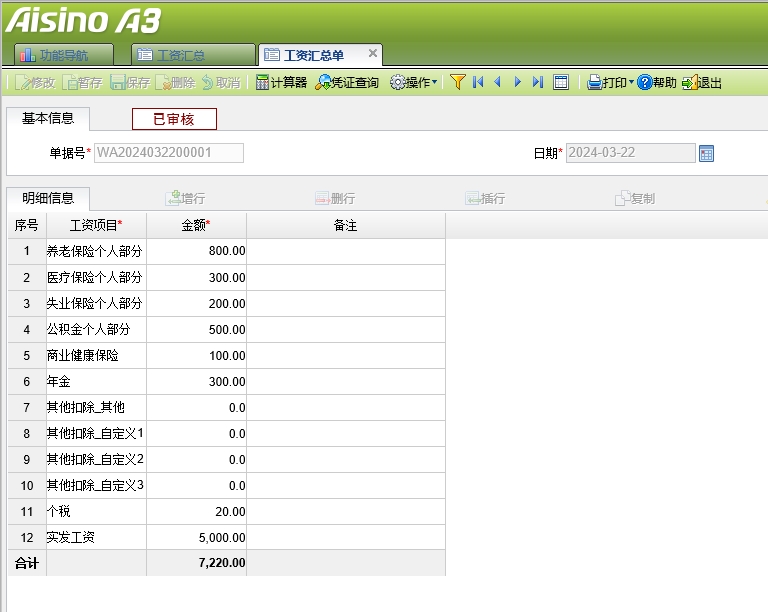Select the 其他扣除_自定义1 cell
768x612 pixels.
tap(96, 433)
